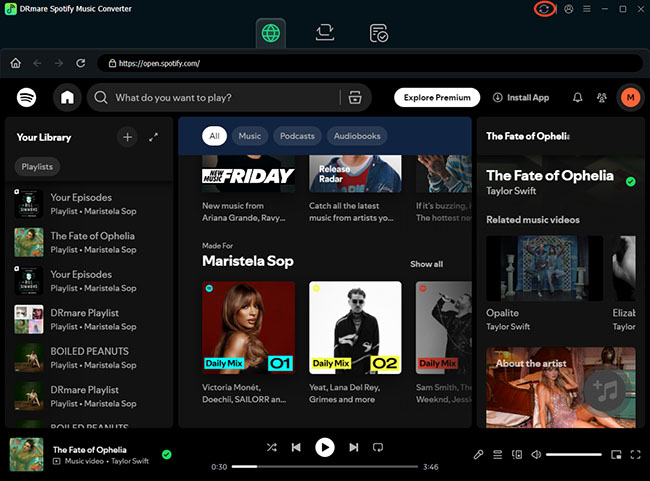Screen dimensions: 650x481
Task: Open the Browse icon in search bar
Action: pyautogui.click(x=355, y=97)
